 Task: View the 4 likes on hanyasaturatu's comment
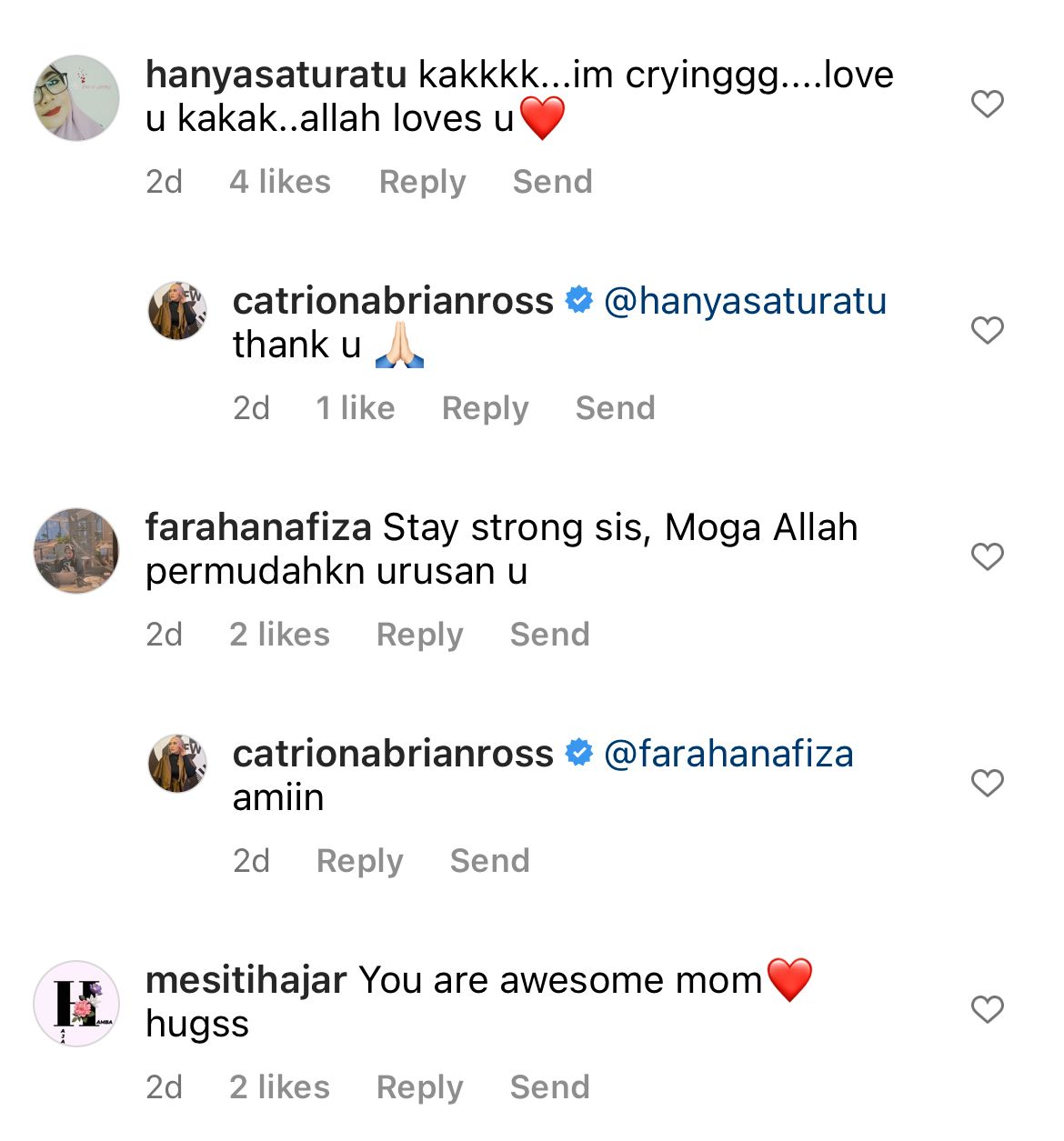[x=280, y=182]
